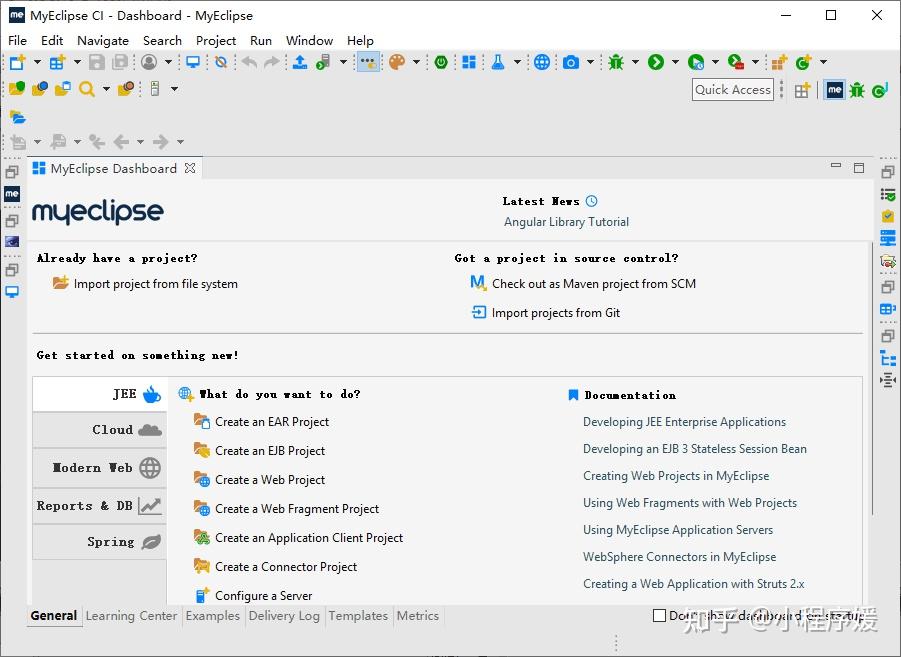Open the camera icon dropdown arrow

click(x=590, y=62)
